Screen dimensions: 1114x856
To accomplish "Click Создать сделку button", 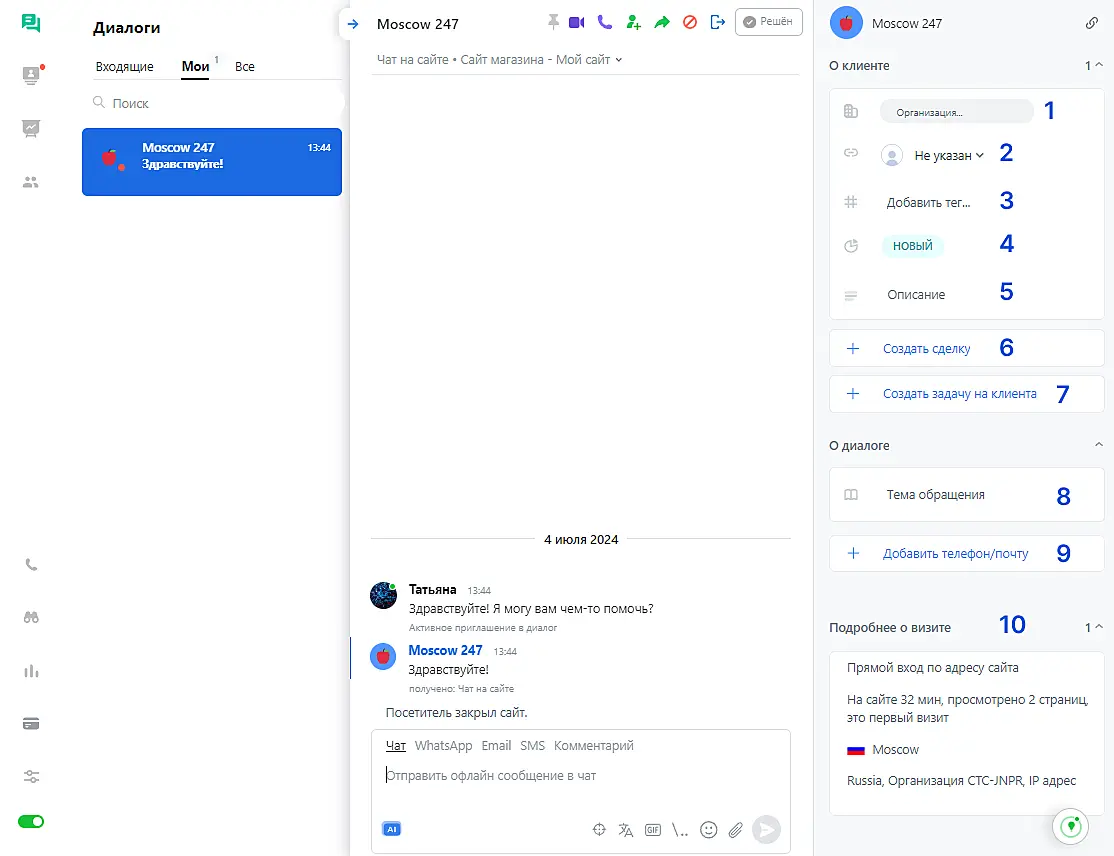I will 926,349.
